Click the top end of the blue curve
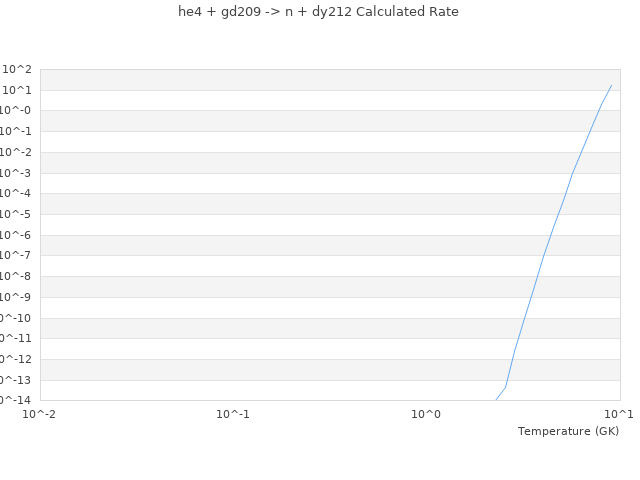640x480 pixels. (611, 86)
